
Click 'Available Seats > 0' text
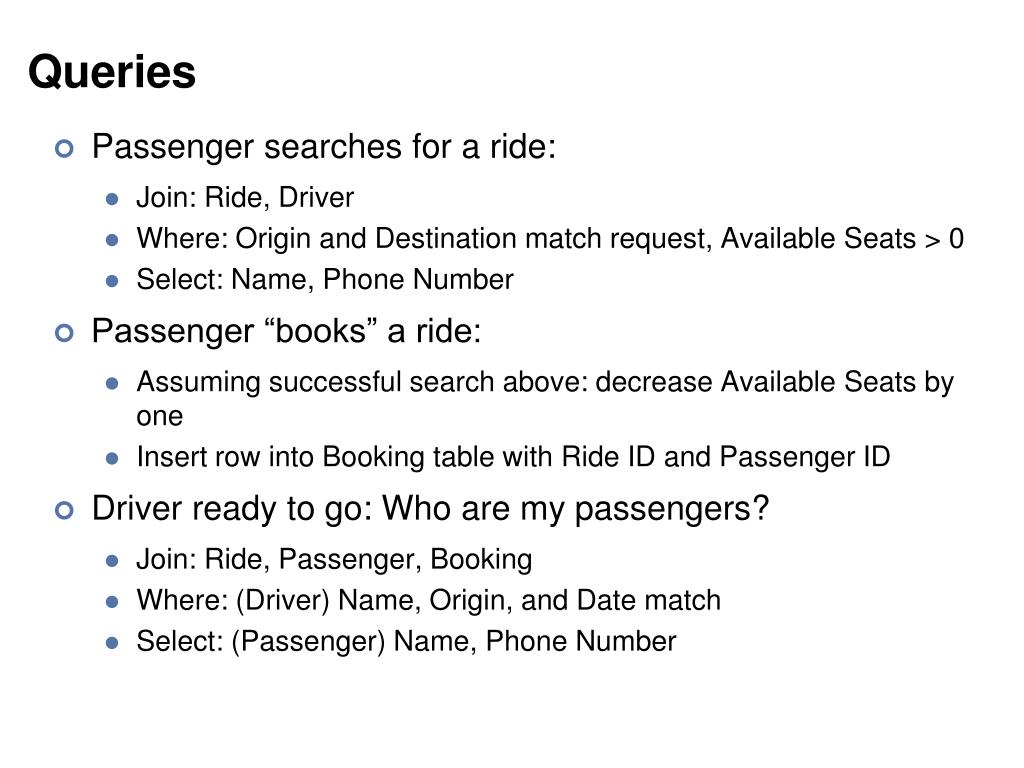tap(842, 238)
